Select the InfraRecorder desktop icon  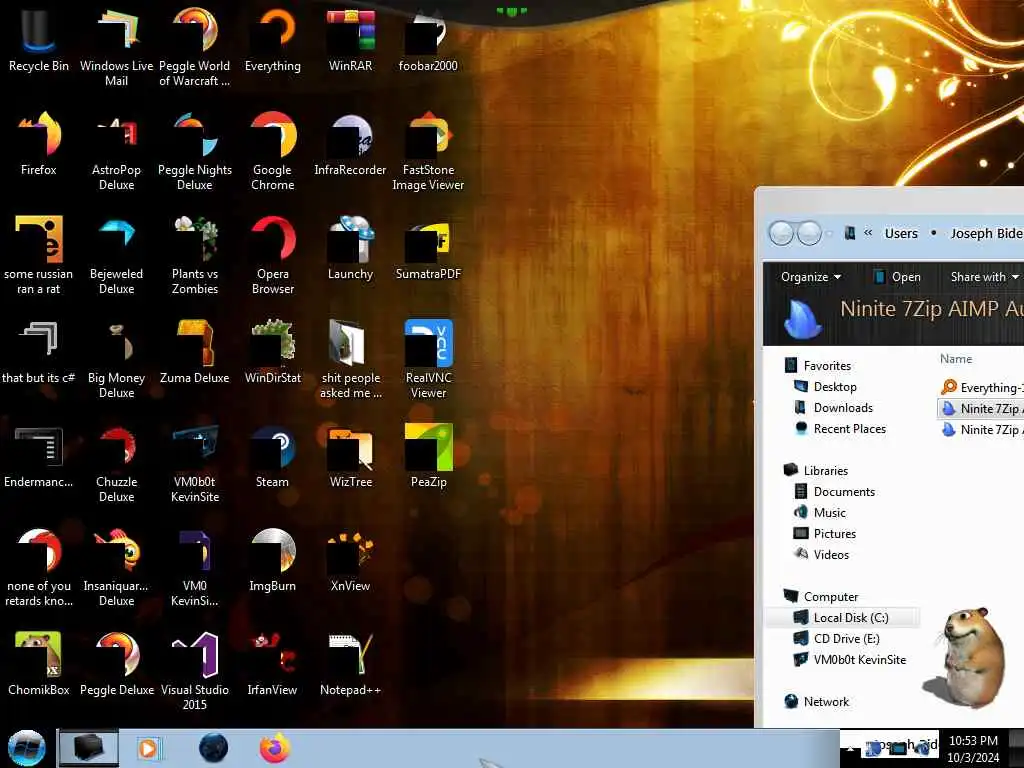[x=351, y=144]
